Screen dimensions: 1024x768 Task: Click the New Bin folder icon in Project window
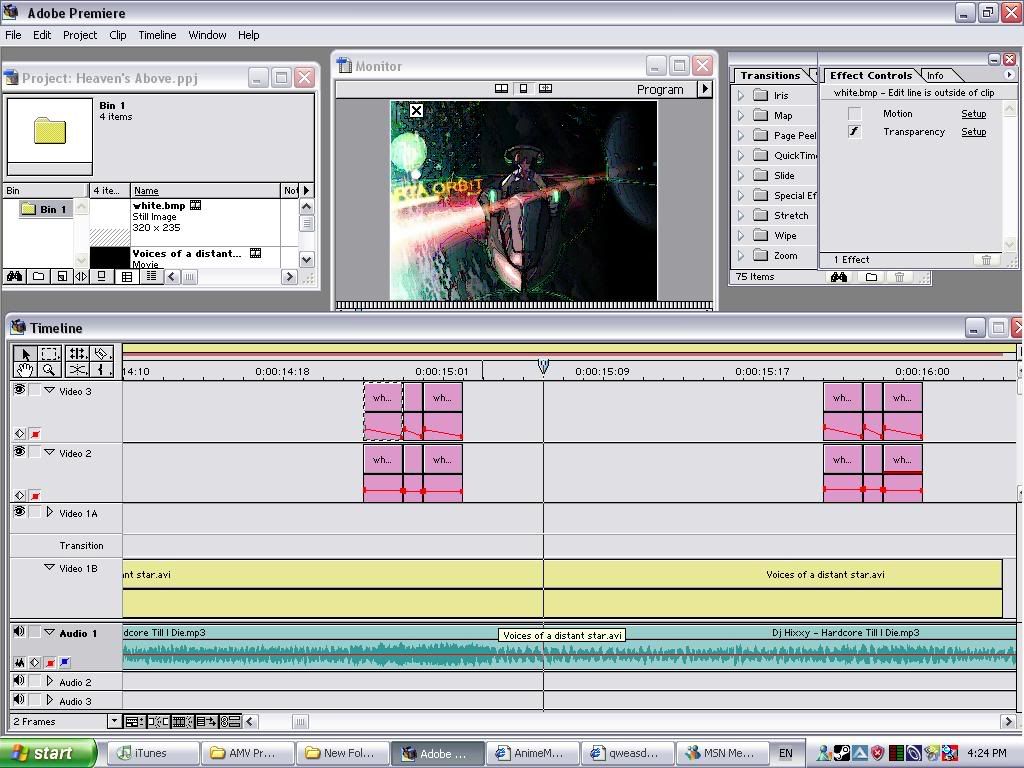coord(38,277)
